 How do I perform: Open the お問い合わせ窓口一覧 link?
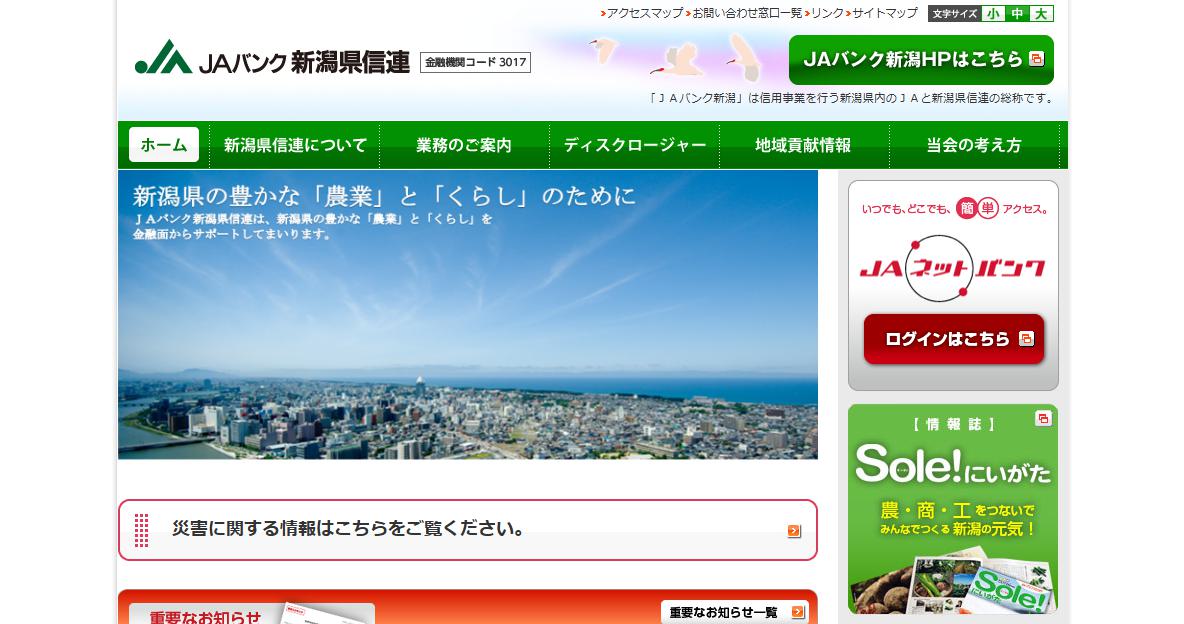pyautogui.click(x=745, y=13)
